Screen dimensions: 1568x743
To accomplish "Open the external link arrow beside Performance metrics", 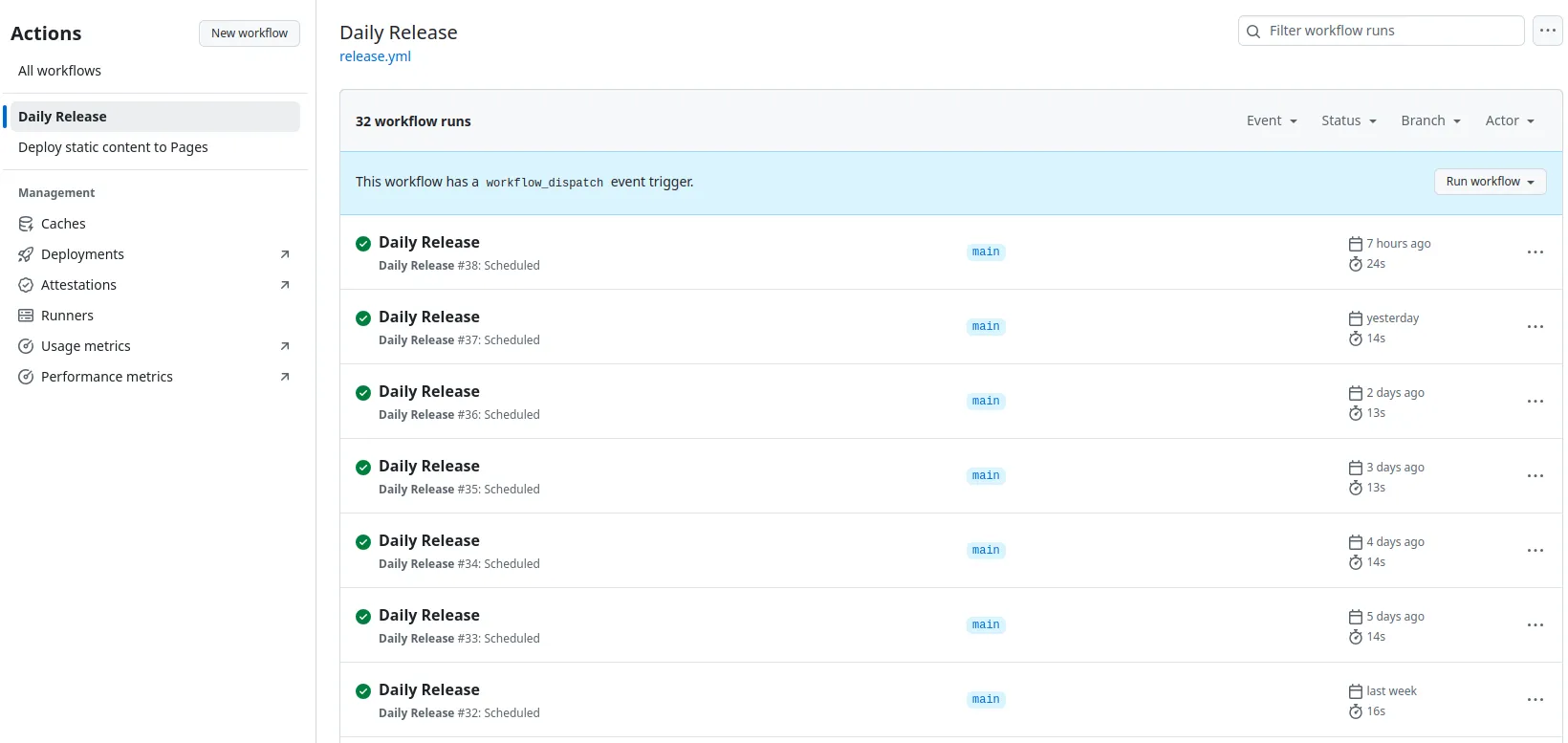I will tap(284, 377).
